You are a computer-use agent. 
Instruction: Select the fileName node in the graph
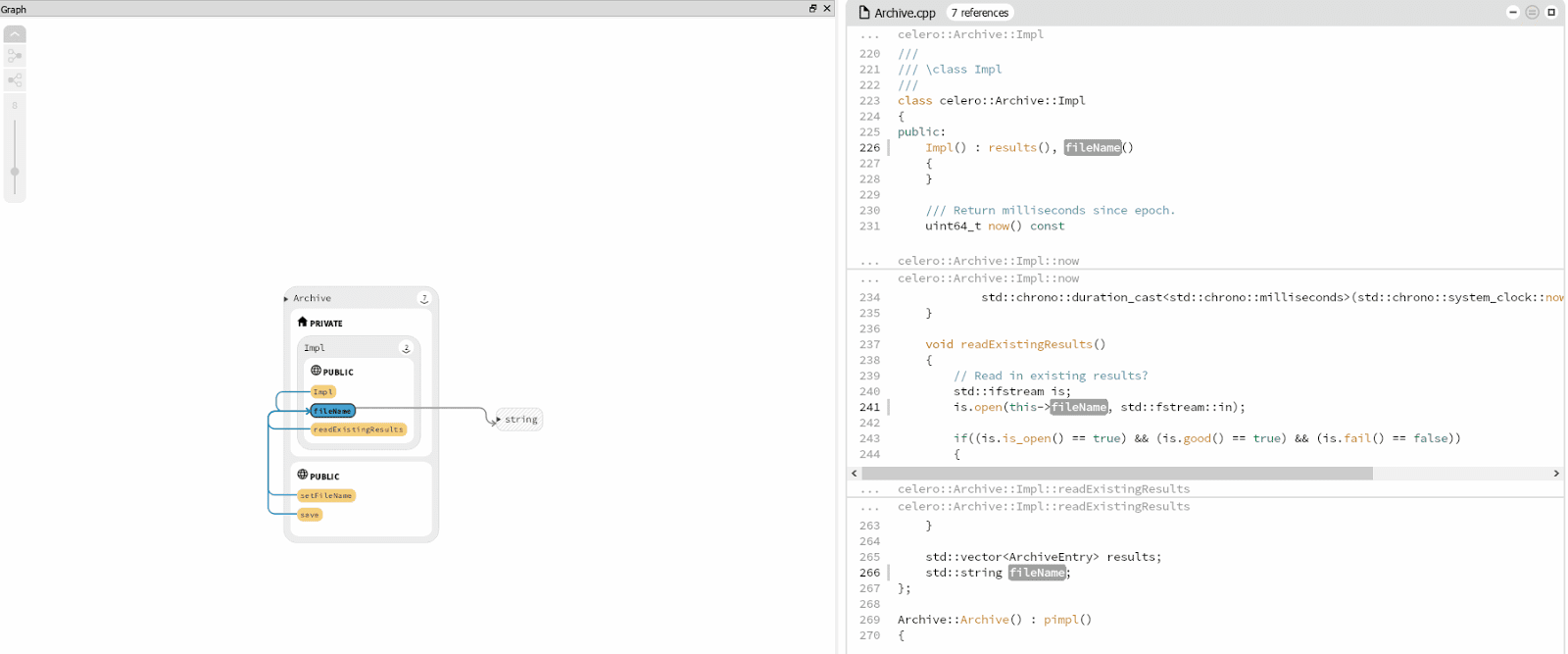[x=332, y=411]
